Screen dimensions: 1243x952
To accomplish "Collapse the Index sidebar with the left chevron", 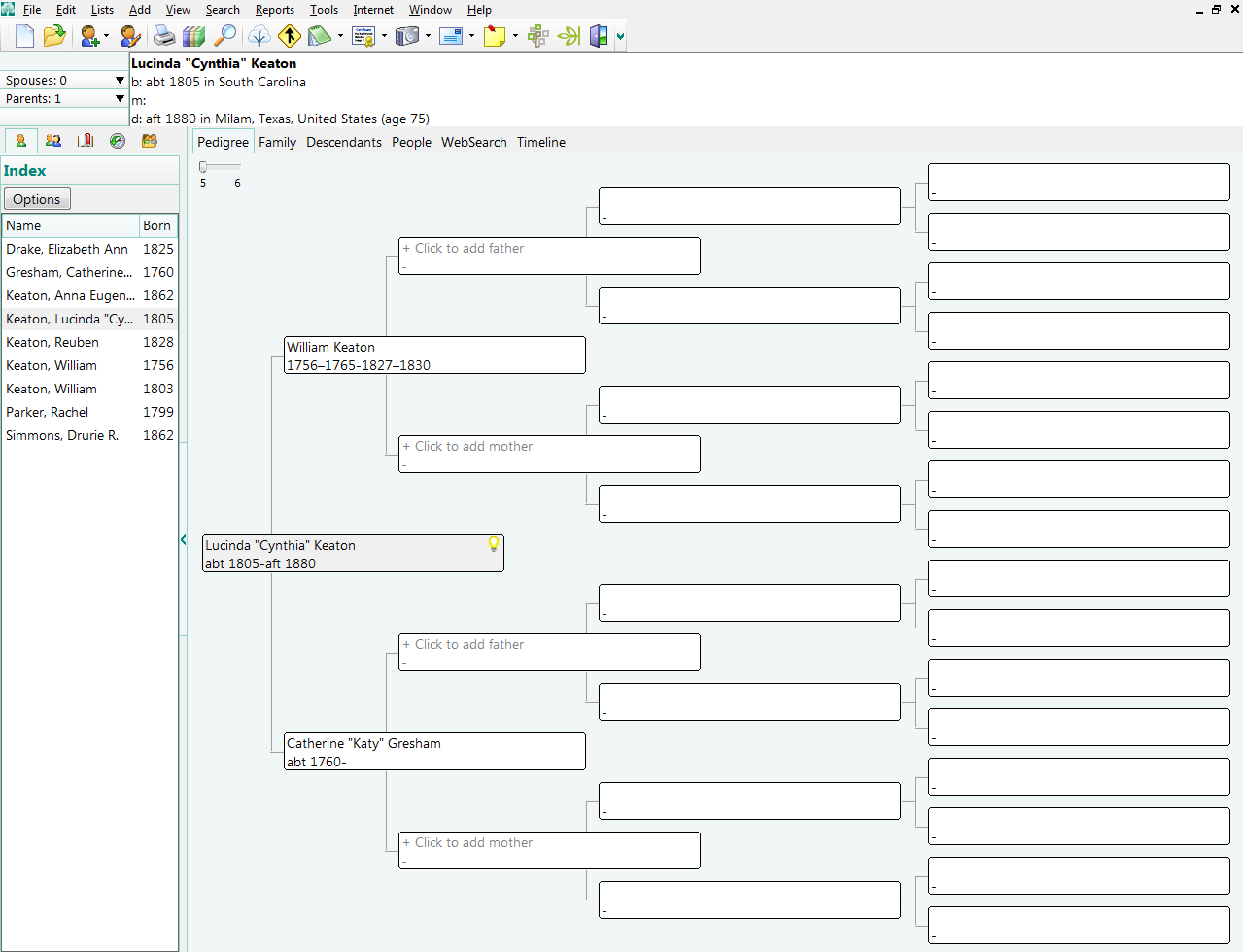I will (x=184, y=539).
